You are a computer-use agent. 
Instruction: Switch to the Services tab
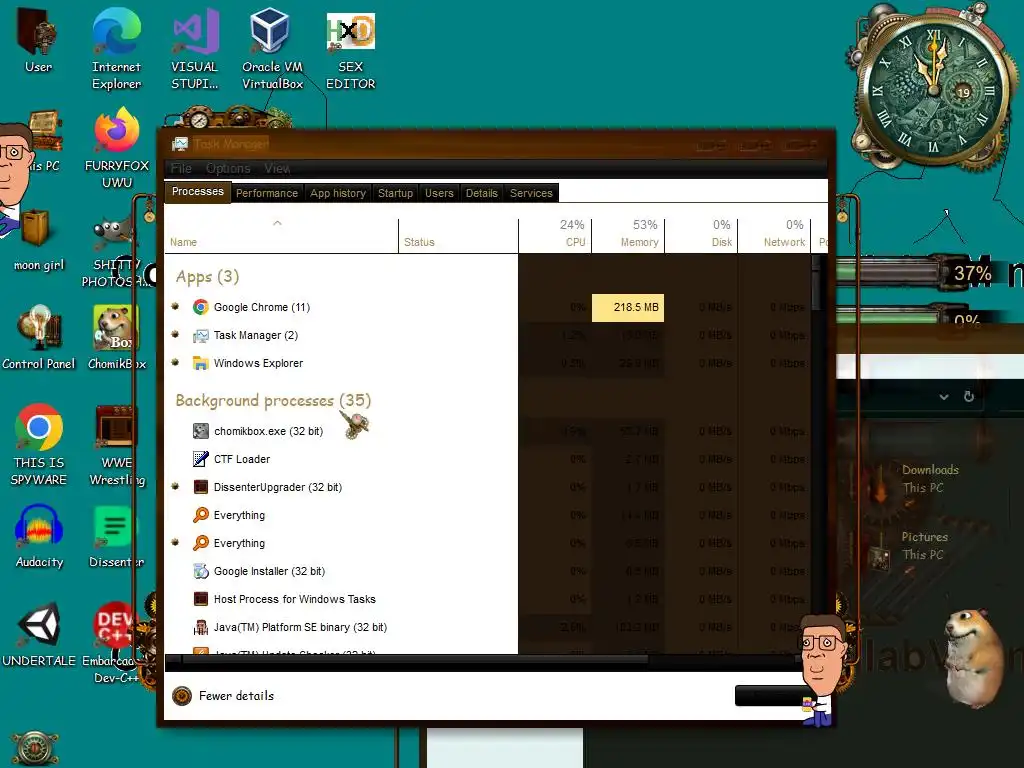(531, 193)
